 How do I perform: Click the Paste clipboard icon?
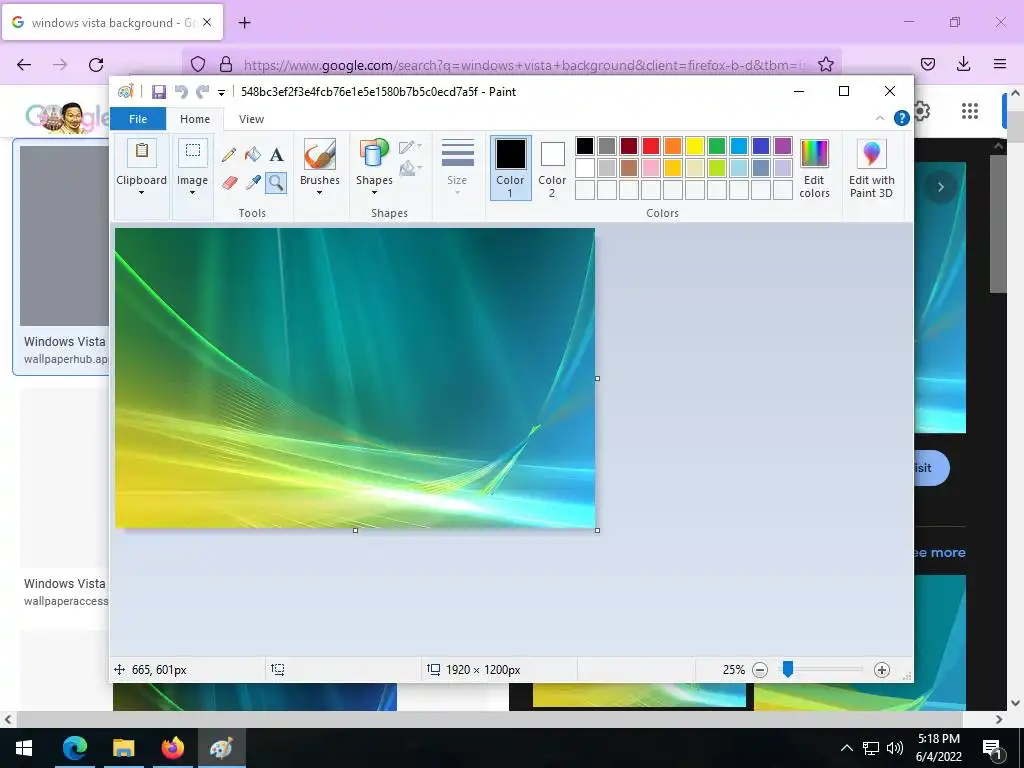[142, 153]
